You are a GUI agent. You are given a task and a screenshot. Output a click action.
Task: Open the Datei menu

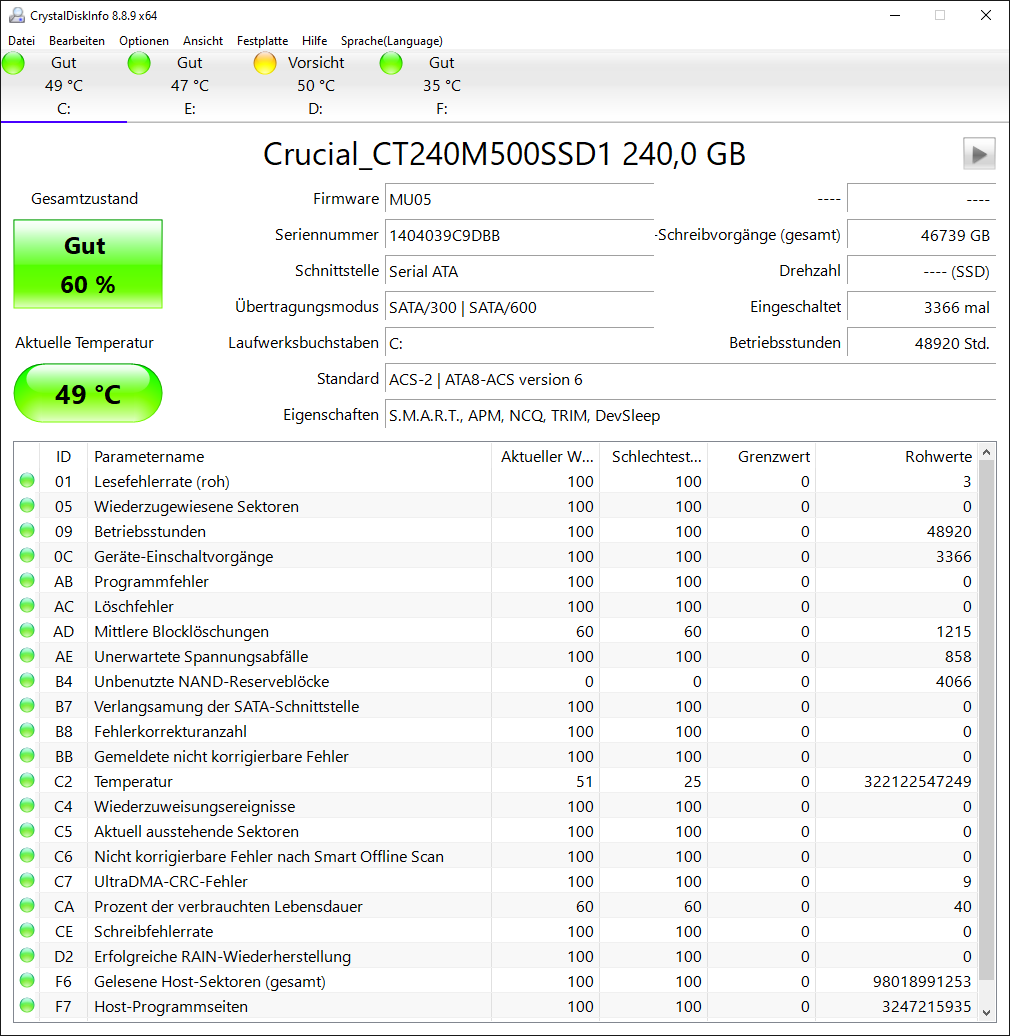[x=21, y=41]
